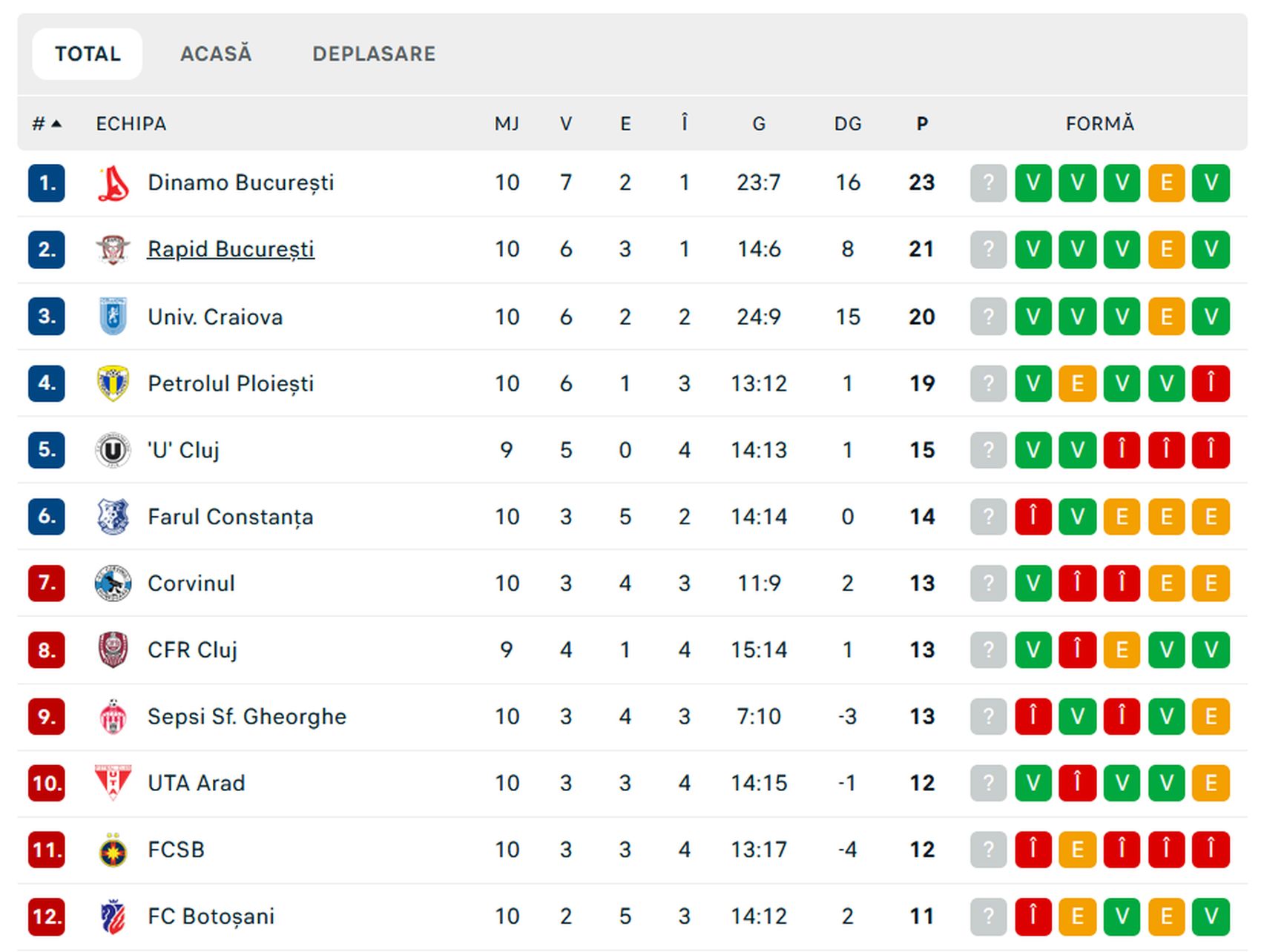
Task: Switch to the DEPLASARE tab
Action: pyautogui.click(x=374, y=54)
